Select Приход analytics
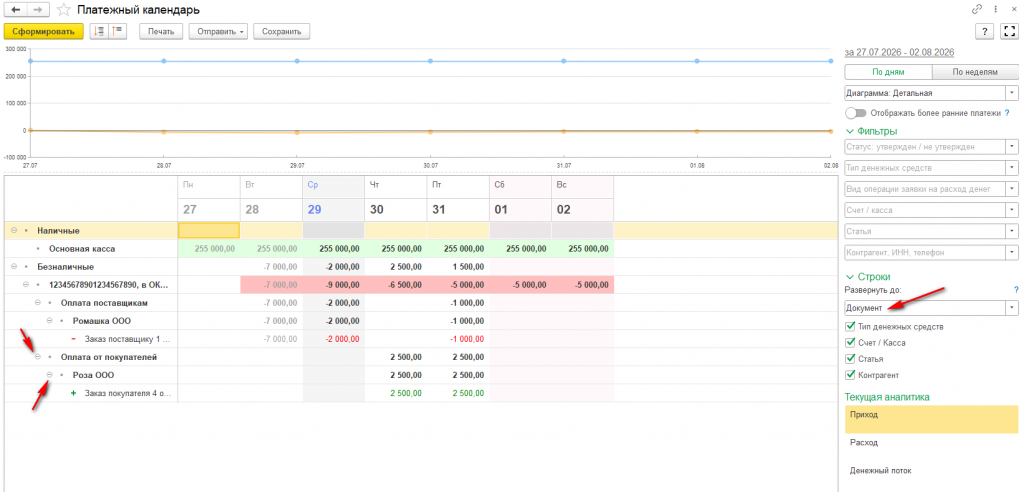The width and height of the screenshot is (1024, 492). (x=931, y=419)
